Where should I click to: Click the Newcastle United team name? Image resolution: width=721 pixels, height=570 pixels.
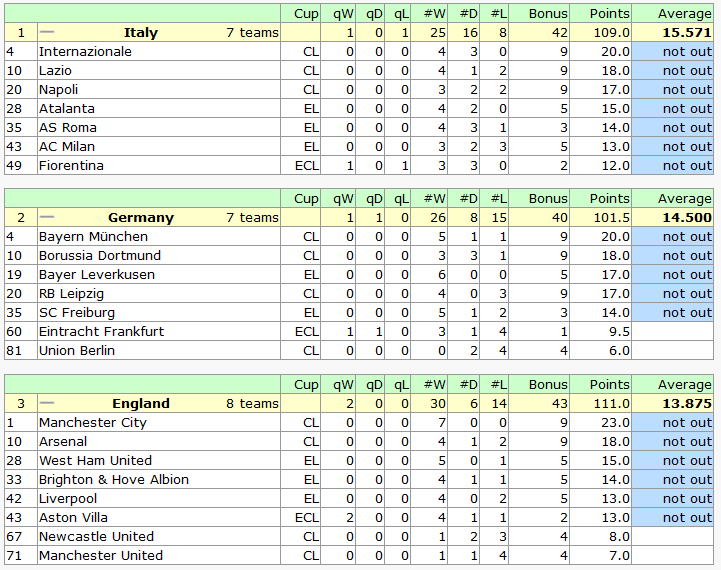tap(96, 537)
